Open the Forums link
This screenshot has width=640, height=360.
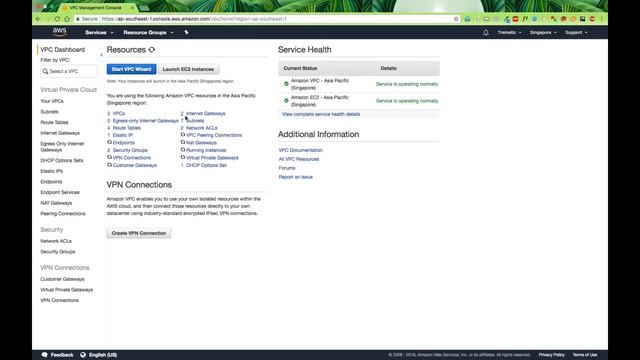[x=287, y=168]
